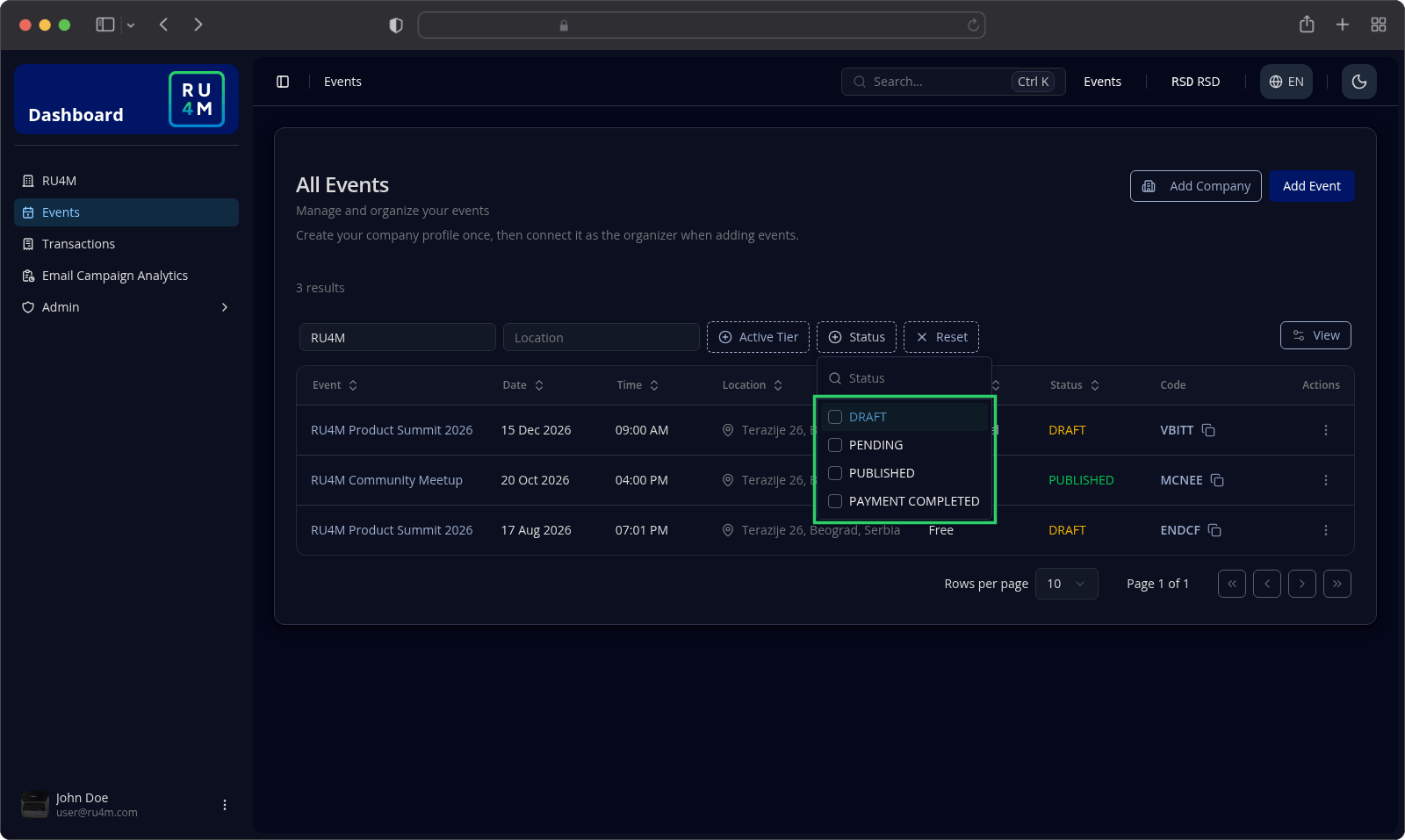Go to the last page
Screen dimensions: 1405x840
1337,584
